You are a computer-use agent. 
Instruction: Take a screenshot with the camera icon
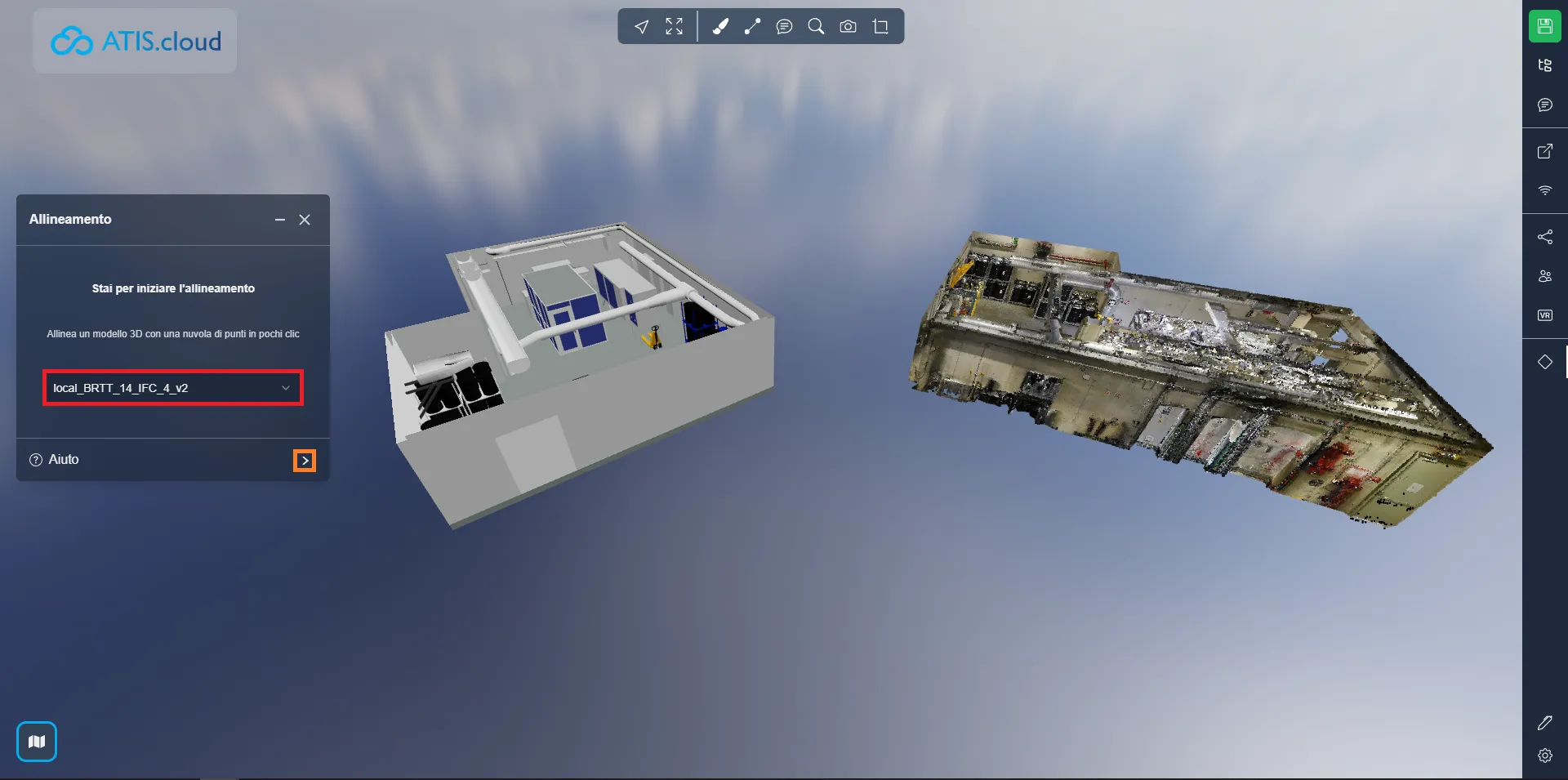pos(849,27)
